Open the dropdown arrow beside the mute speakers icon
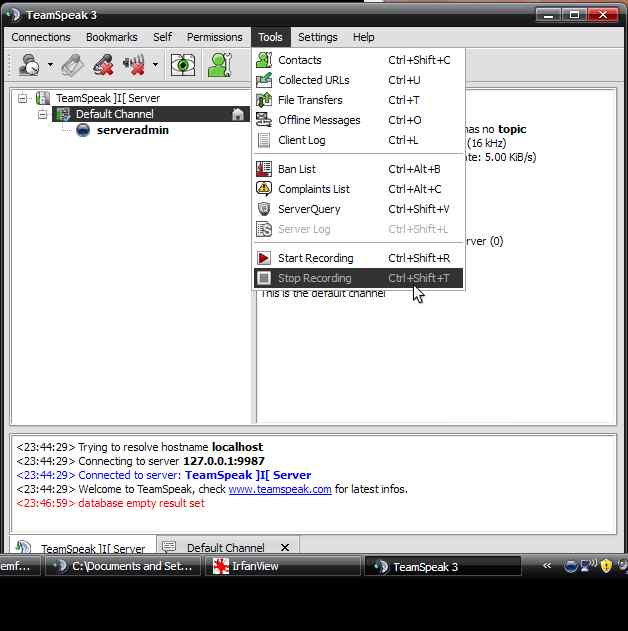The width and height of the screenshot is (628, 631). (x=155, y=64)
